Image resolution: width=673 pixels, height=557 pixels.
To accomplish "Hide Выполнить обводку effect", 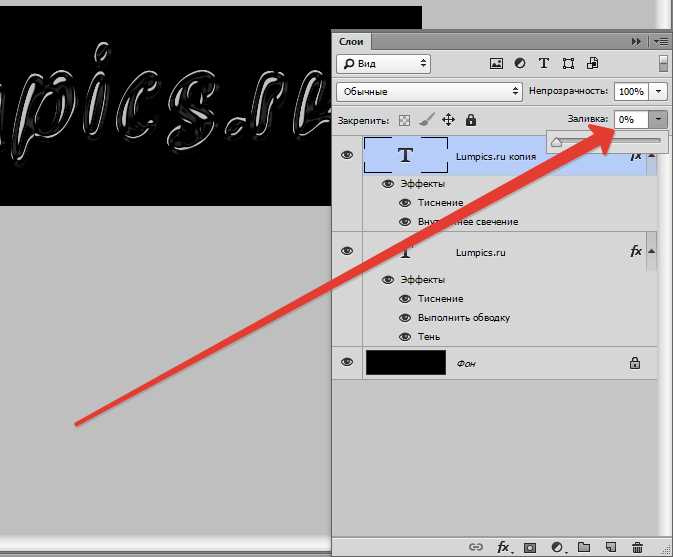I will (x=405, y=318).
